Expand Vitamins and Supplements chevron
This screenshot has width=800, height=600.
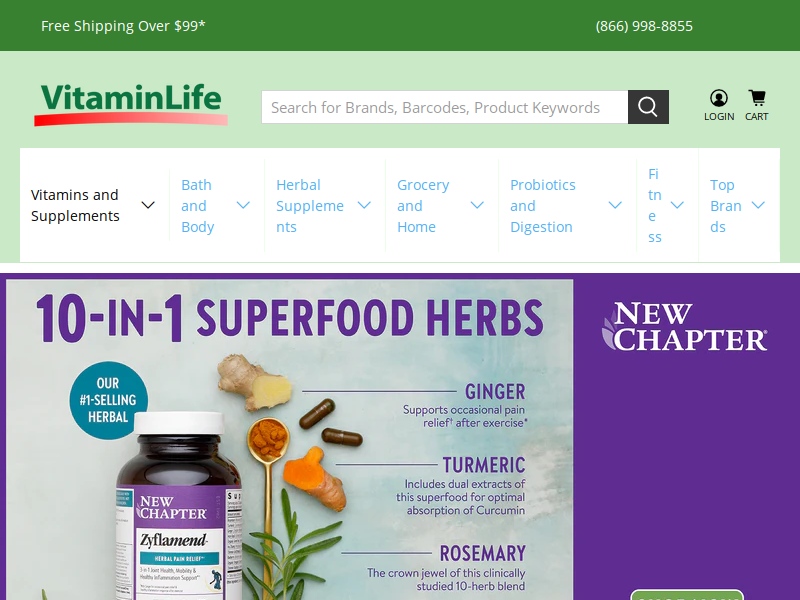[x=148, y=205]
